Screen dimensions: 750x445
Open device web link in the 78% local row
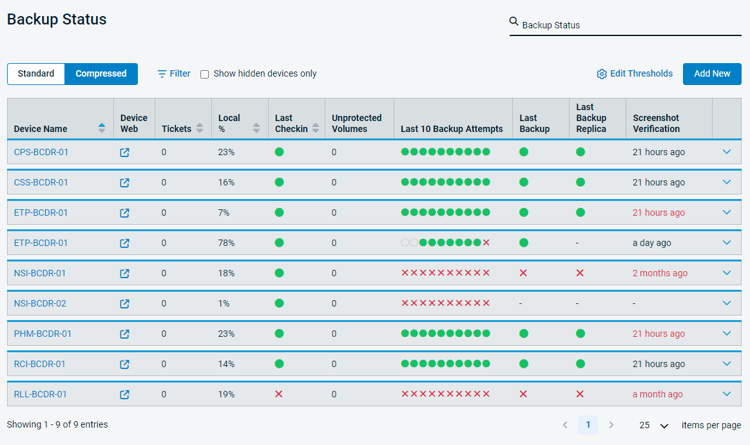pos(124,244)
